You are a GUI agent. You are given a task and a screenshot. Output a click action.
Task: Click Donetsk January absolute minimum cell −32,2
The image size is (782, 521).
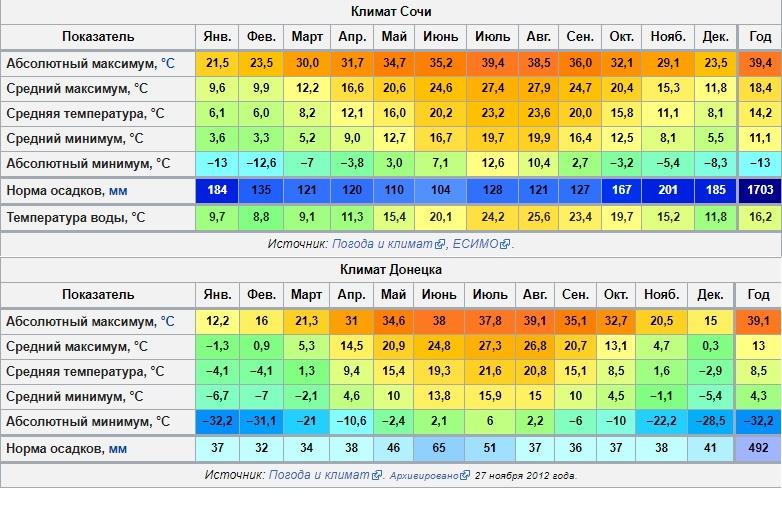218,421
